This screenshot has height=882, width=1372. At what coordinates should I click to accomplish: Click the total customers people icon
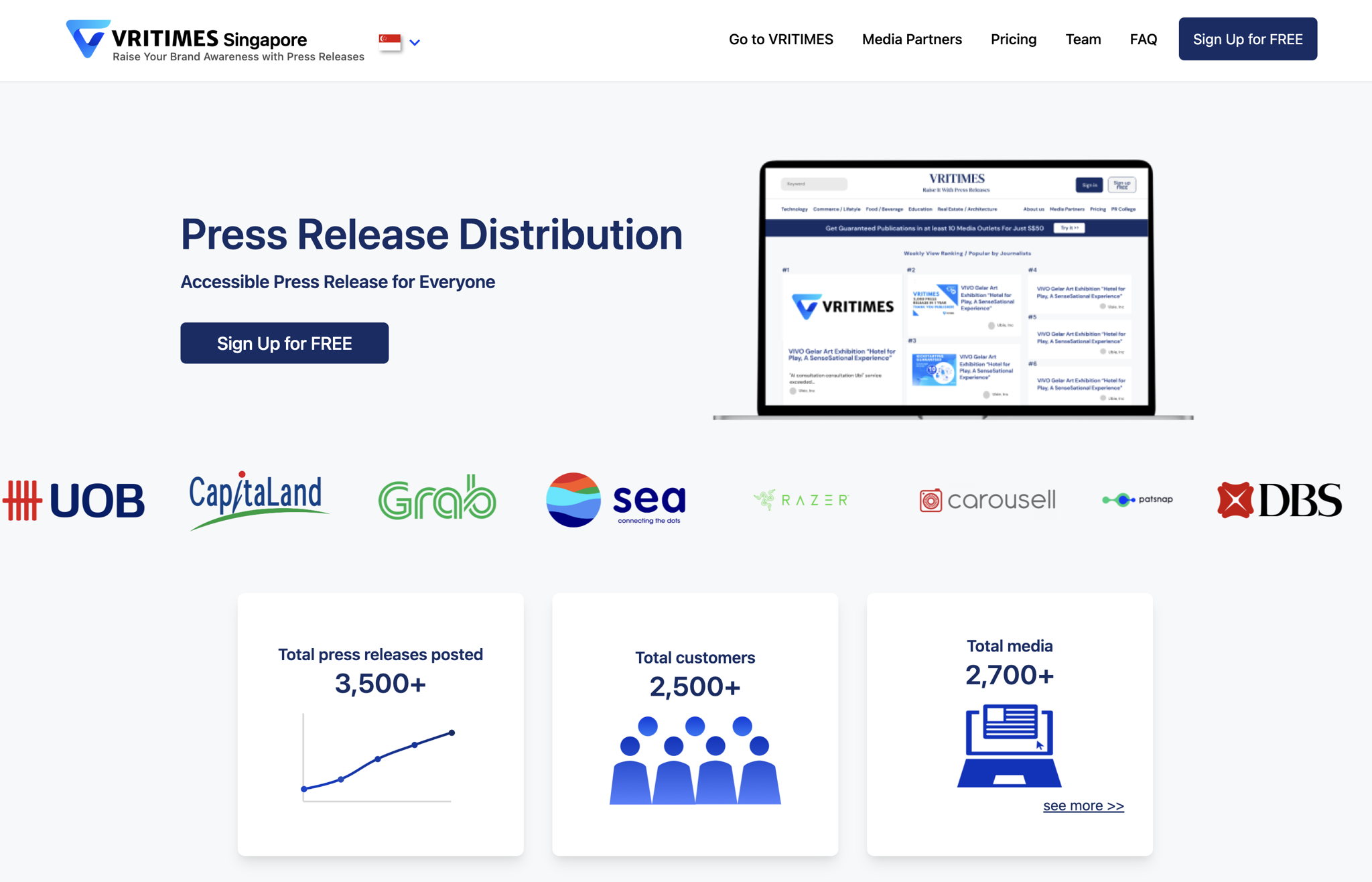pos(695,760)
